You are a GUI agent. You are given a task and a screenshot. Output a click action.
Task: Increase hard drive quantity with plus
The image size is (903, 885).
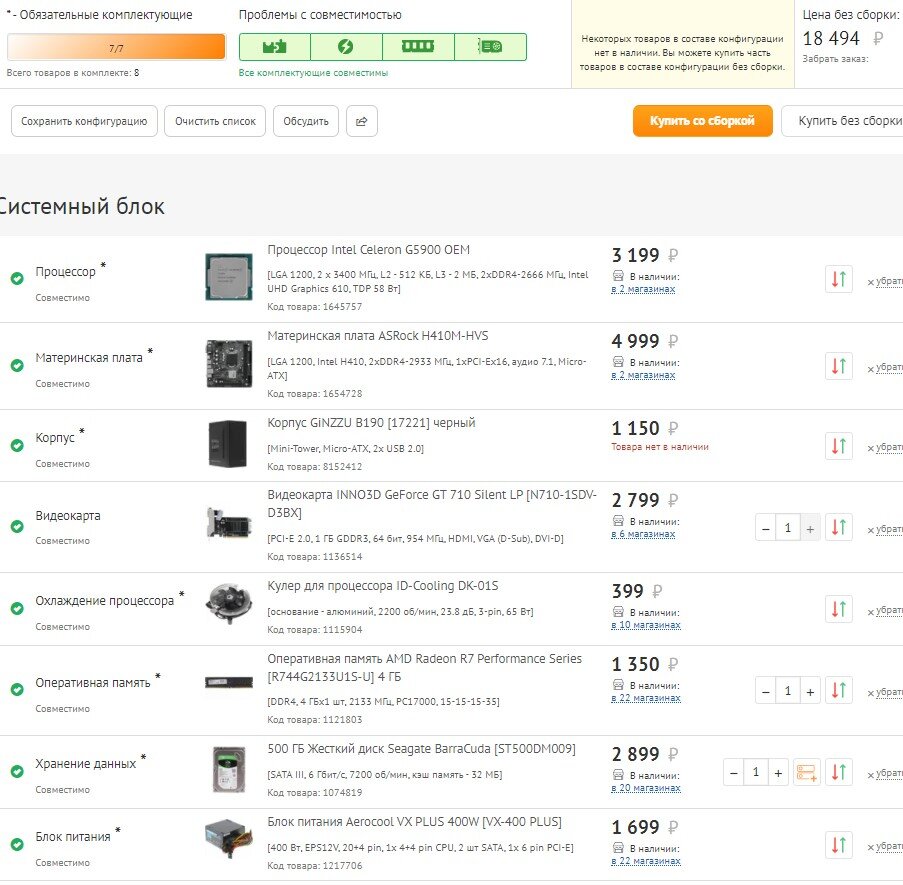pyautogui.click(x=778, y=773)
